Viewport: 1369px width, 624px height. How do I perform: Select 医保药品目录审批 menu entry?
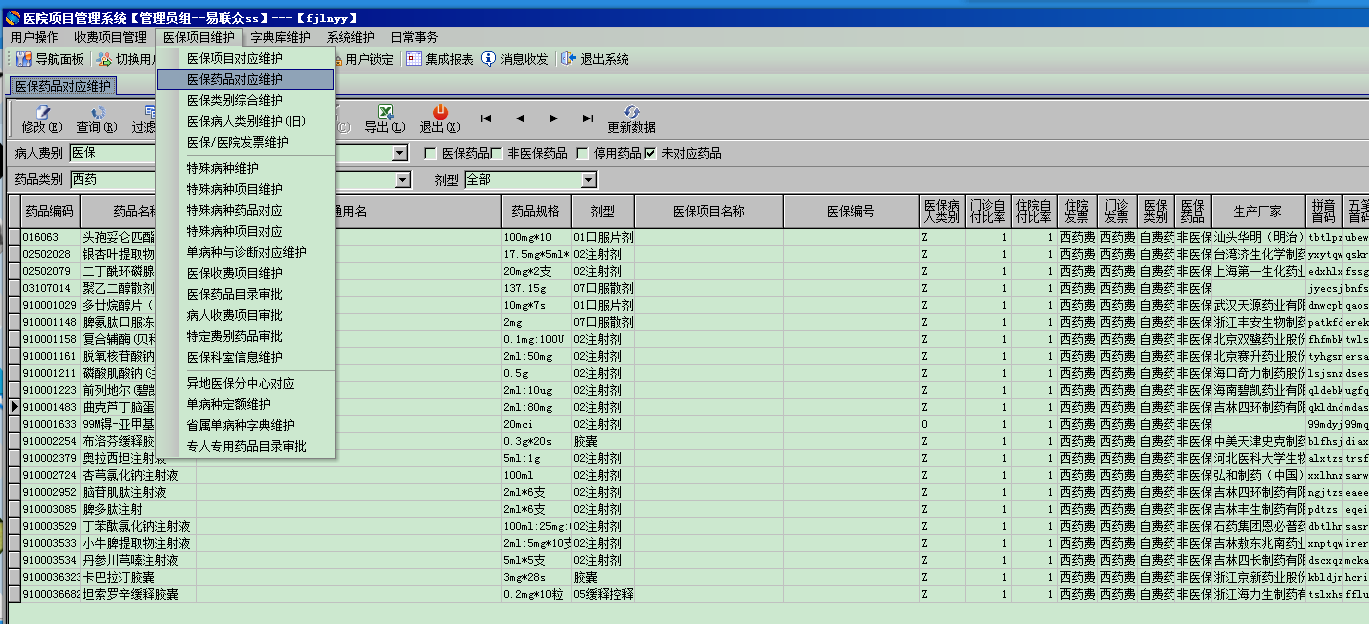click(x=246, y=294)
